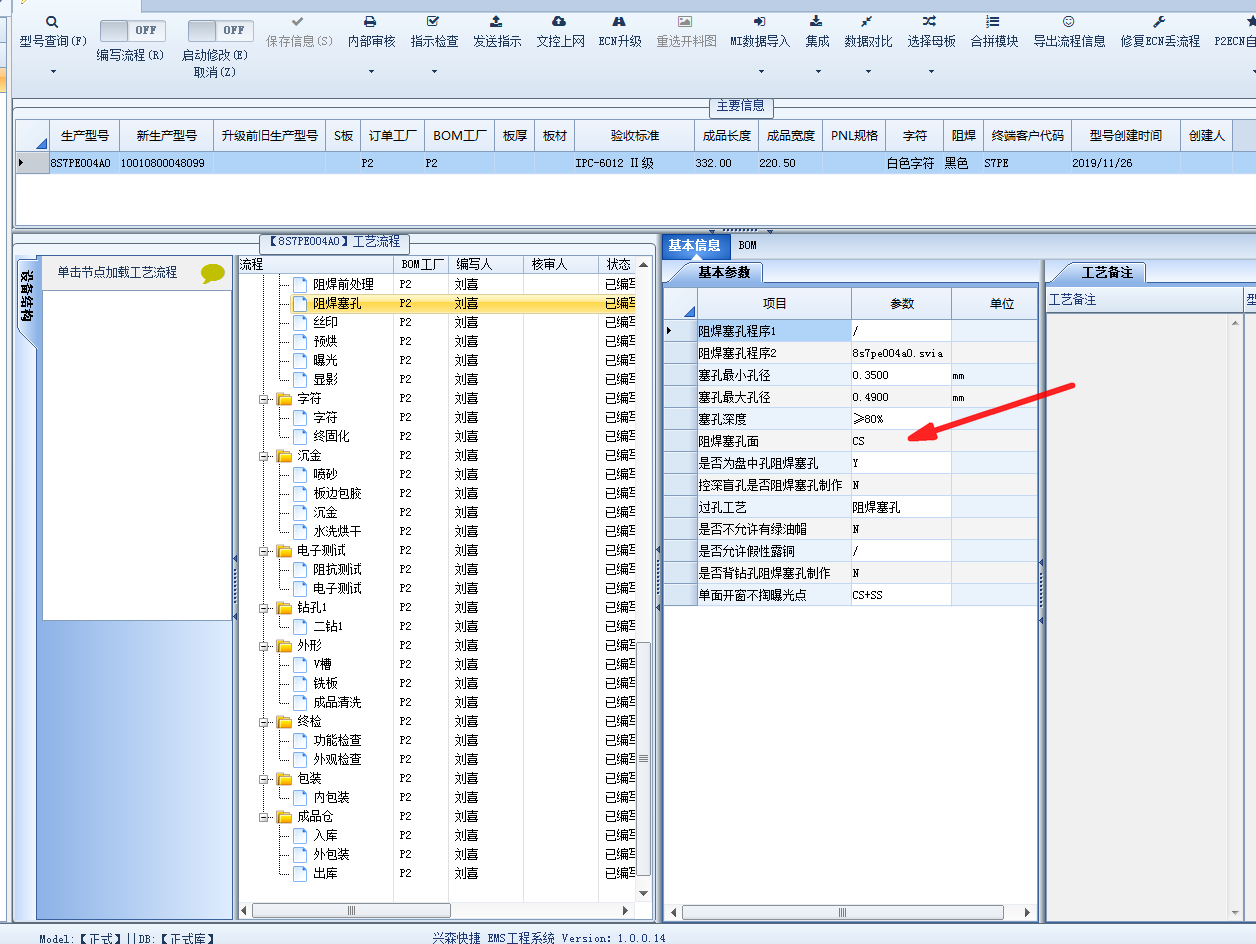This screenshot has height=944, width=1256.
Task: Open the 指示检查 dropdown arrow
Action: (x=434, y=71)
